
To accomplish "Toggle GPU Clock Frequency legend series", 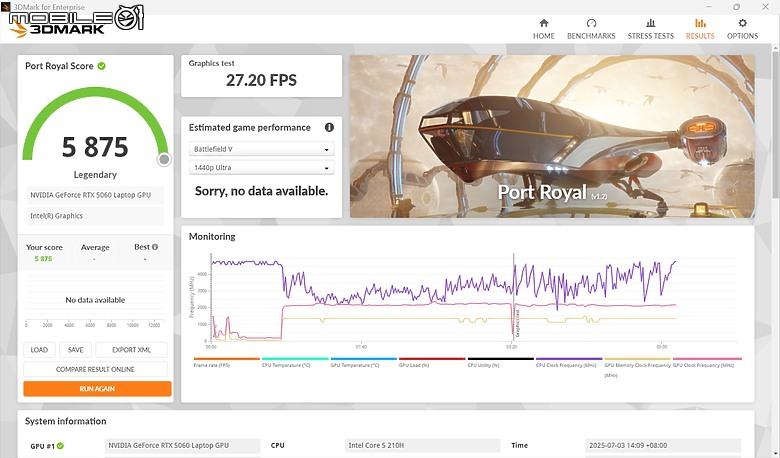I will pos(707,362).
